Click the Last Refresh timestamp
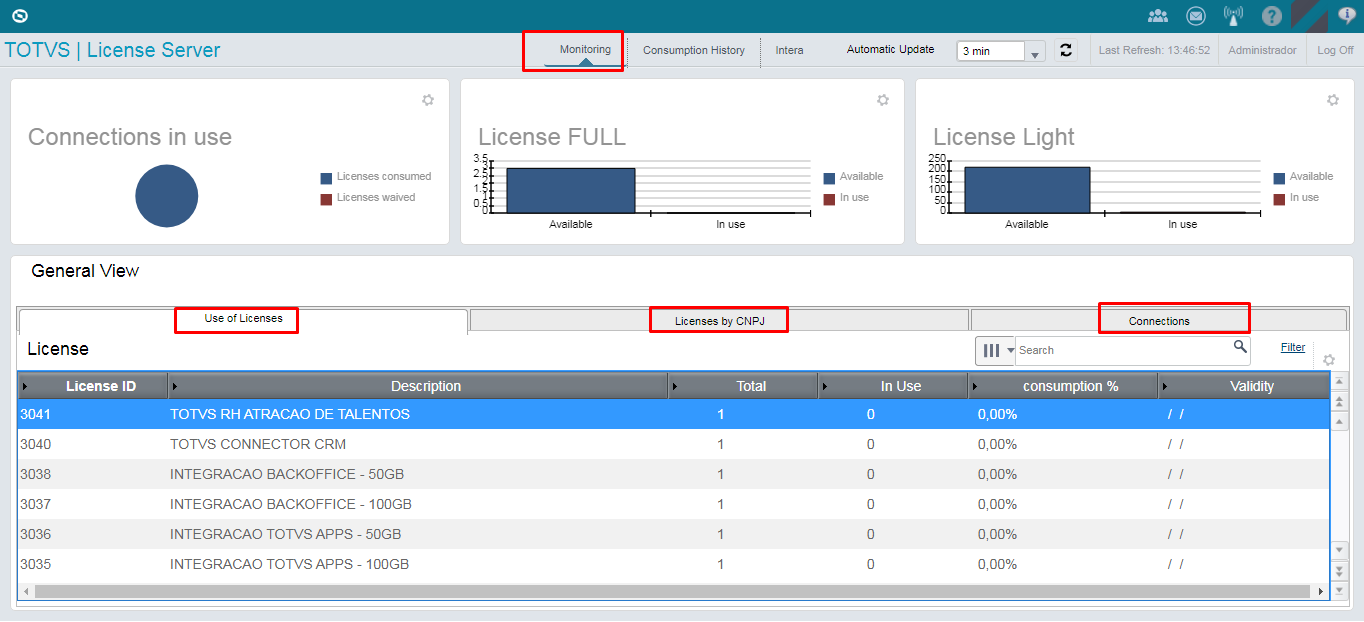The image size is (1364, 622). tap(1154, 50)
